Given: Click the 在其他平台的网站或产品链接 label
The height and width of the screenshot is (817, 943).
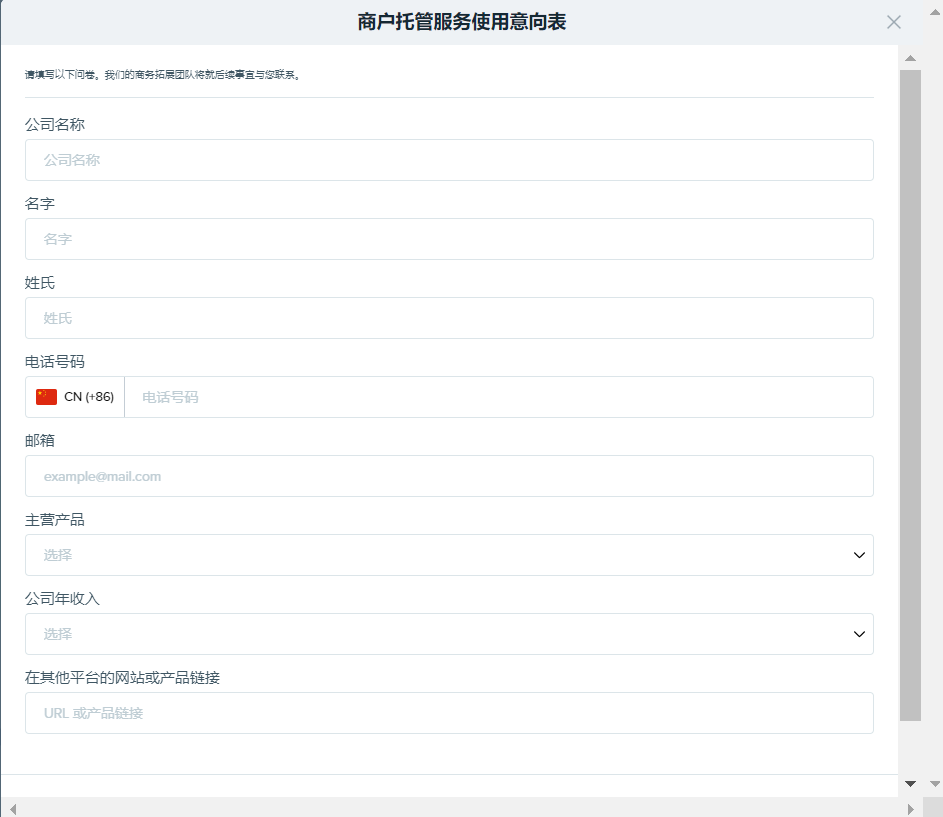Looking at the screenshot, I should tap(122, 677).
